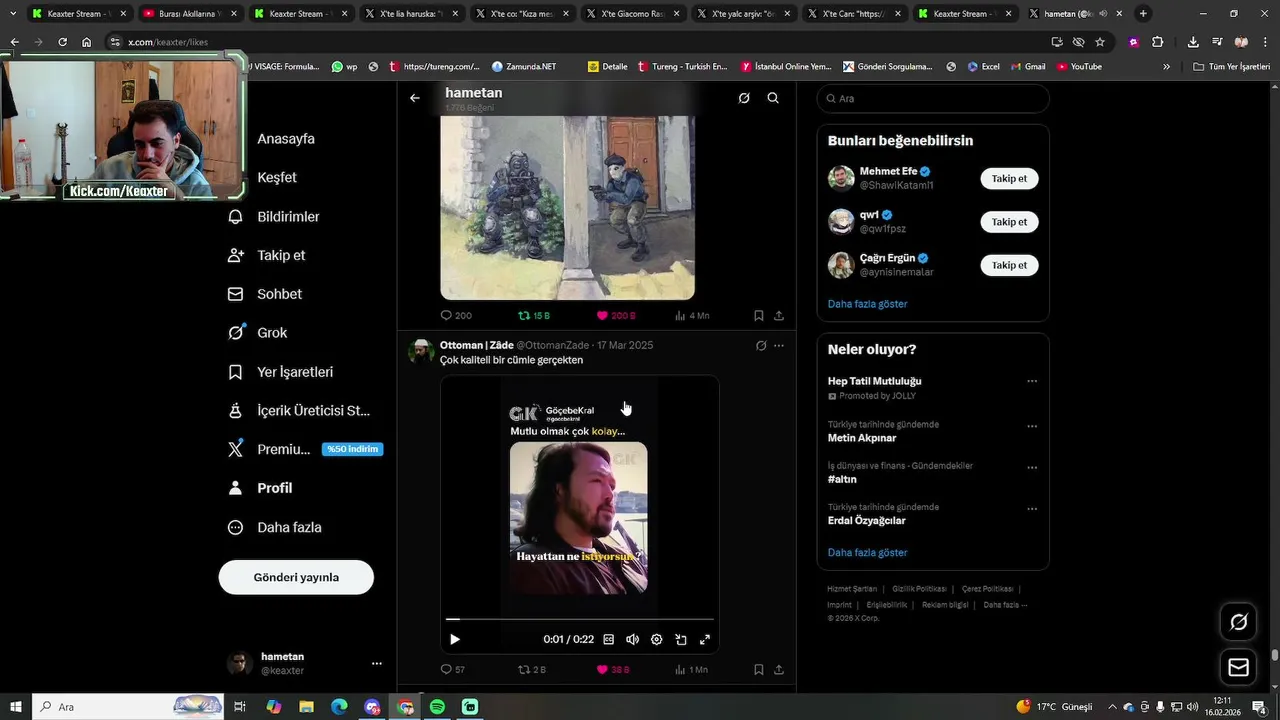Open video settings gear
This screenshot has width=1280, height=720.
point(657,639)
